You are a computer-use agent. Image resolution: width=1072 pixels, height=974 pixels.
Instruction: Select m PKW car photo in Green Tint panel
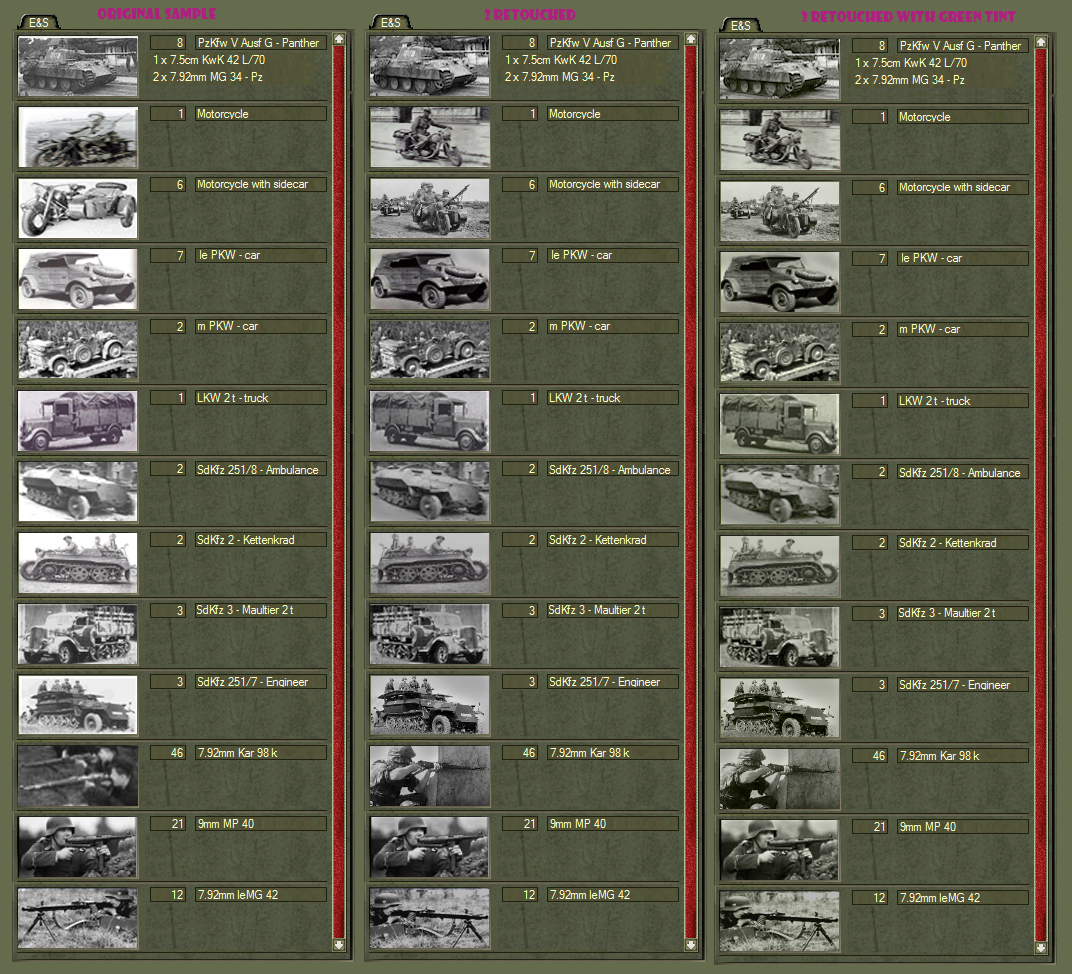(x=780, y=353)
